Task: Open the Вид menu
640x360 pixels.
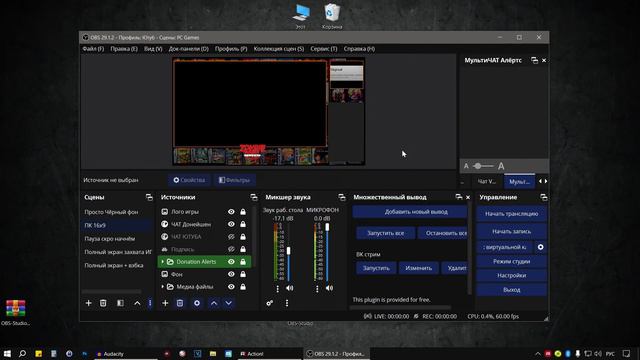Action: [153, 49]
